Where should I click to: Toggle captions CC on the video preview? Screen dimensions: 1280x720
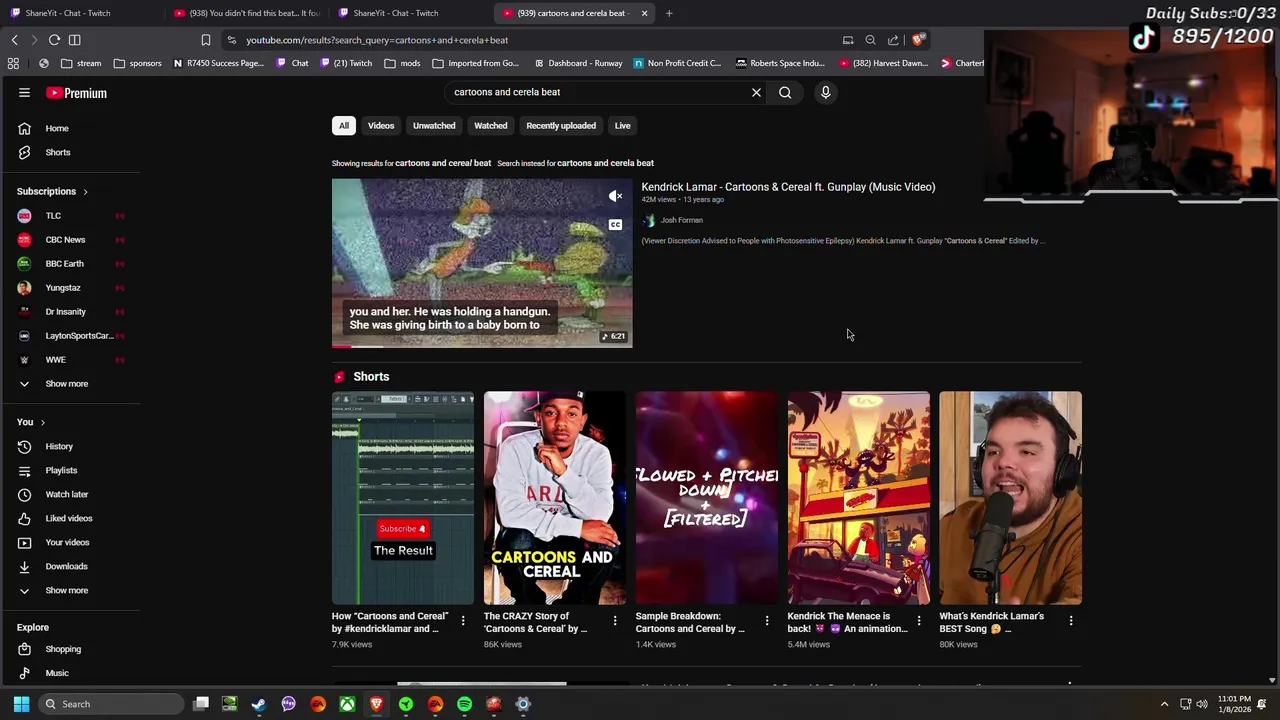point(615,225)
